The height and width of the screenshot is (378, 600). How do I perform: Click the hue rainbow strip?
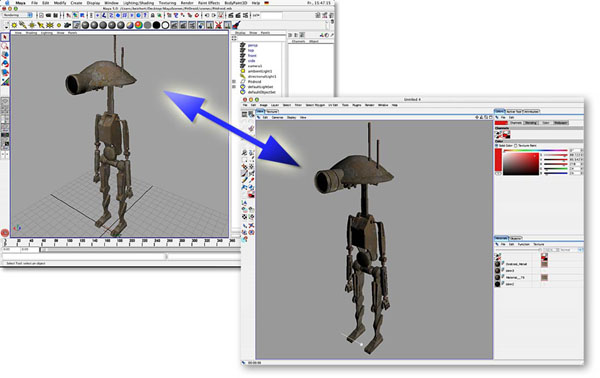click(x=535, y=150)
